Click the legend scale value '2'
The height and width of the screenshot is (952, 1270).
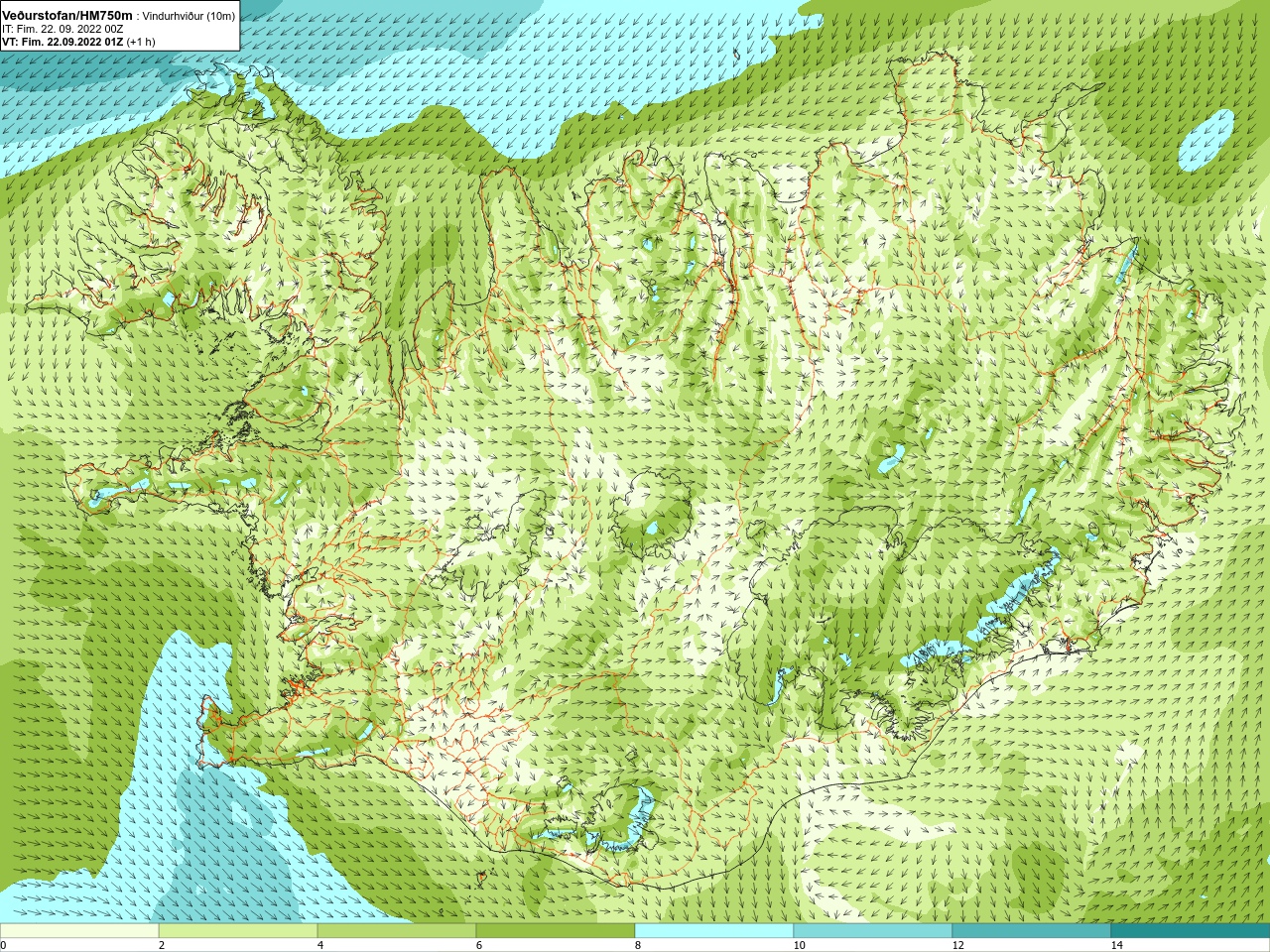pyautogui.click(x=162, y=945)
